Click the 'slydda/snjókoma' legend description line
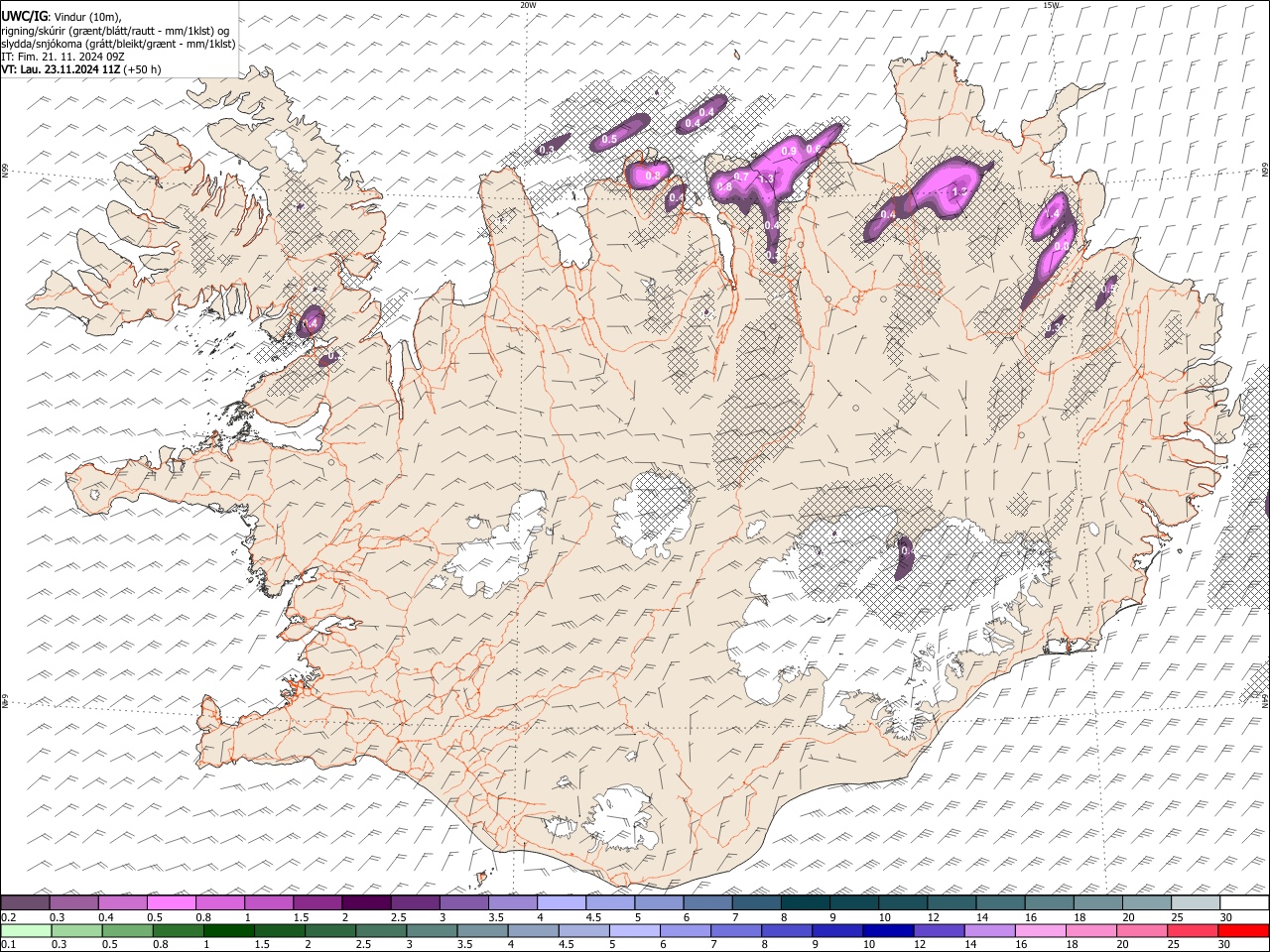Image resolution: width=1270 pixels, height=952 pixels. coord(118,44)
